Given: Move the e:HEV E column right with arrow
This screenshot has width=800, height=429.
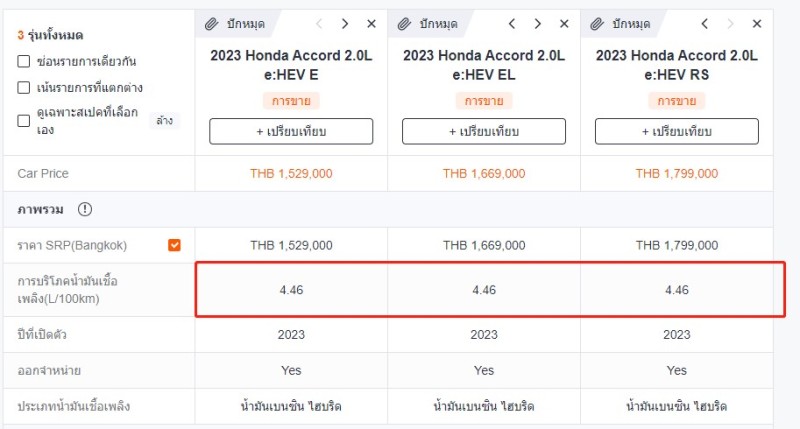Looking at the screenshot, I should [x=345, y=24].
